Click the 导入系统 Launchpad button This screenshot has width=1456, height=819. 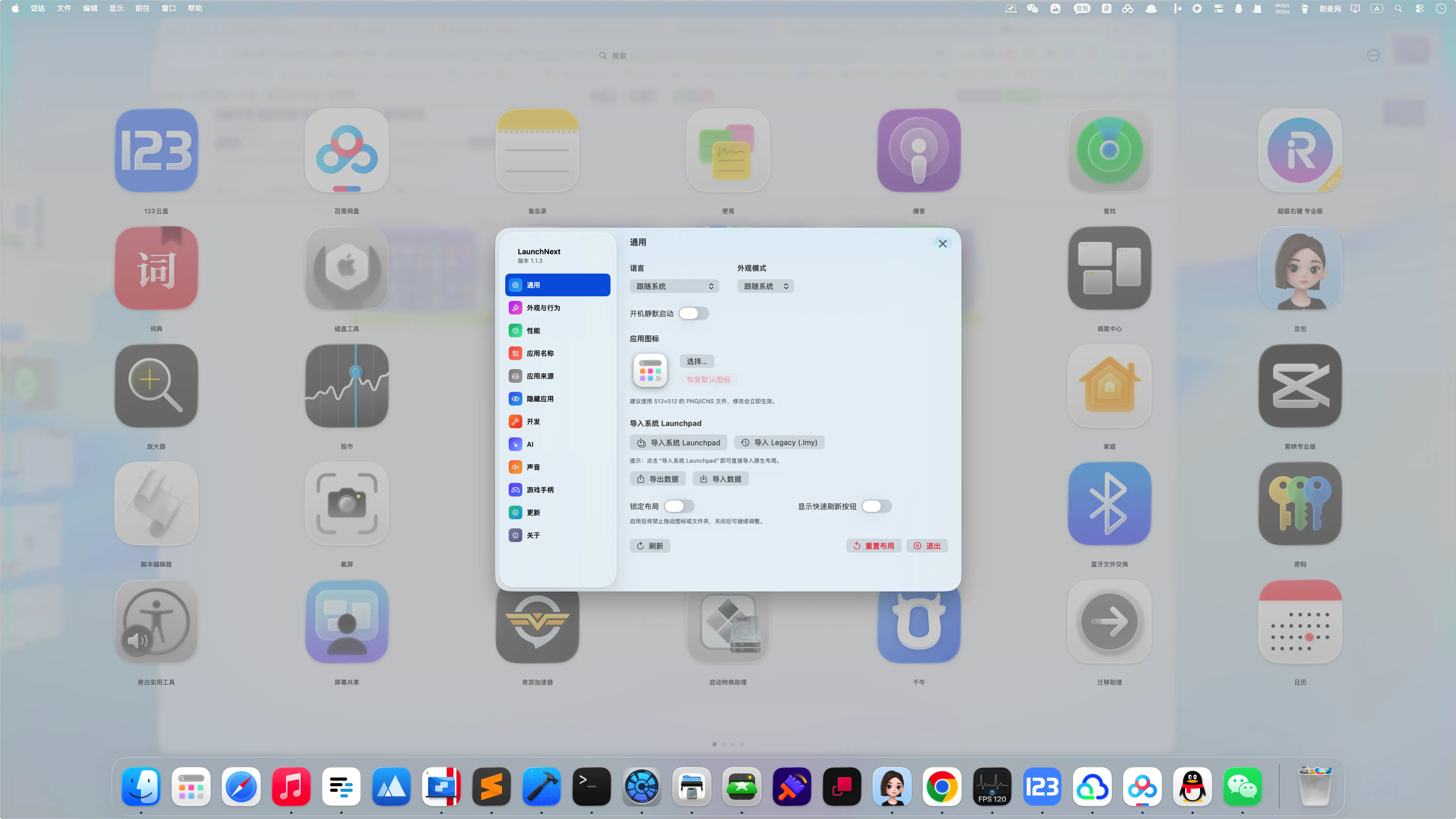point(678,443)
